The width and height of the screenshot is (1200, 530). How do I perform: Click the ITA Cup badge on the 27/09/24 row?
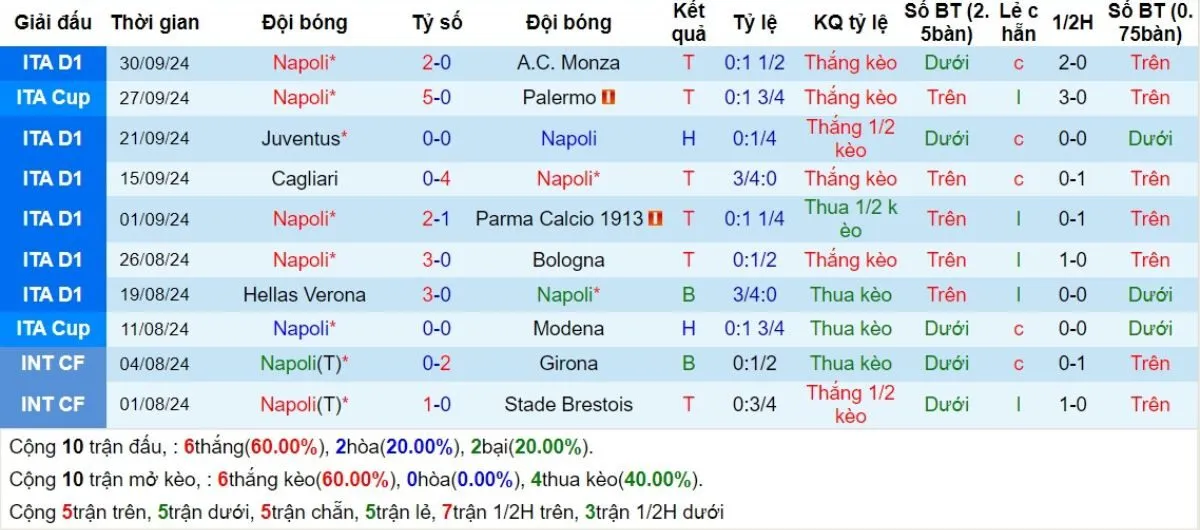point(53,98)
